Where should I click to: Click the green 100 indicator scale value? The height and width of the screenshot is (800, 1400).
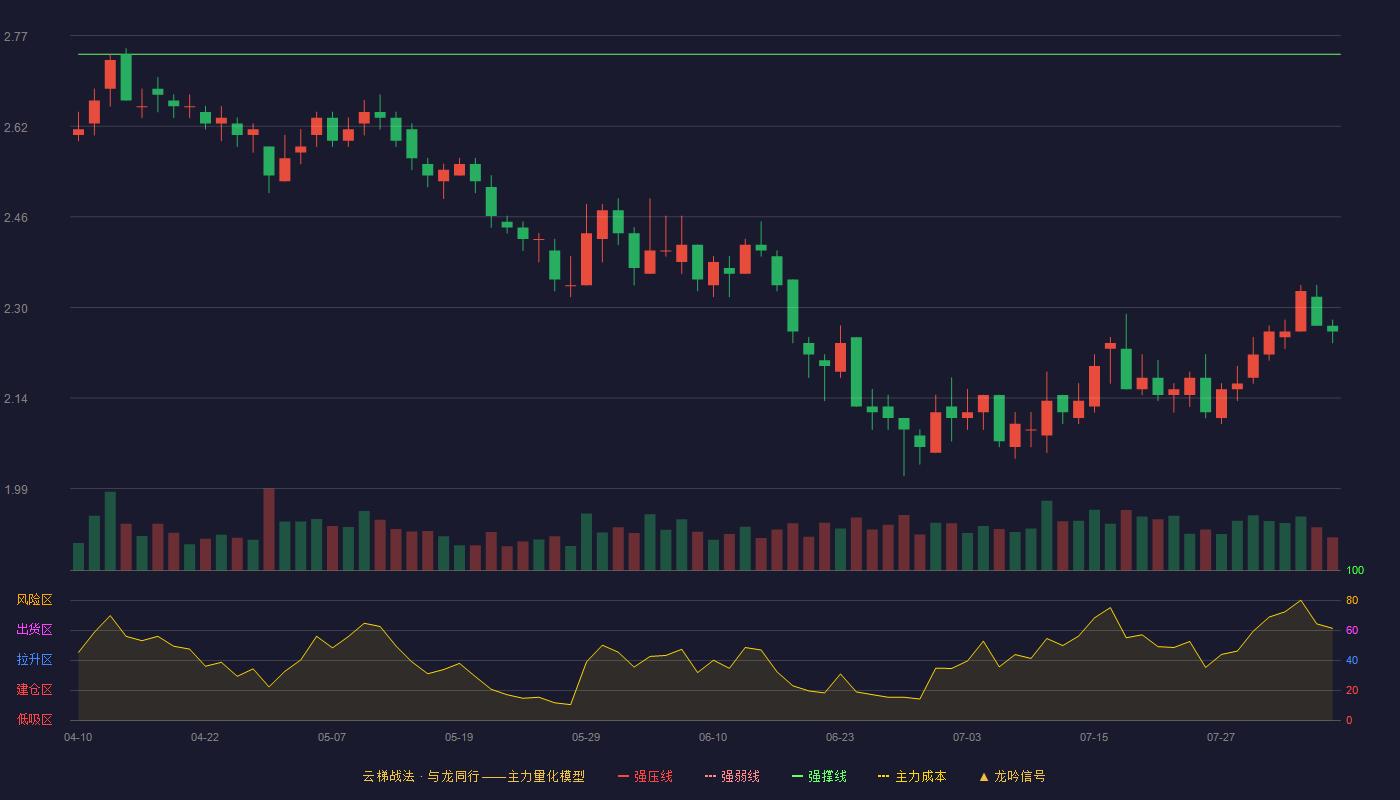tap(1355, 571)
